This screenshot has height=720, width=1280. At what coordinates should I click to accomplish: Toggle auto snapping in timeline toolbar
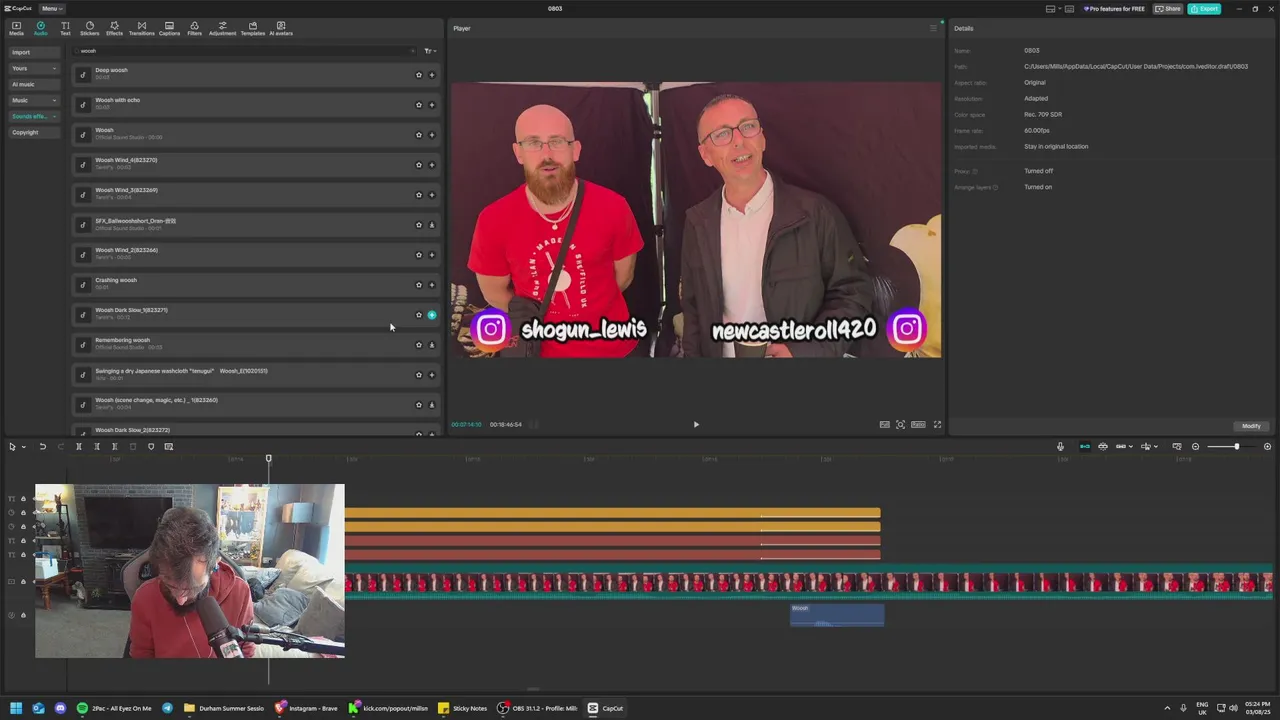[x=1103, y=447]
